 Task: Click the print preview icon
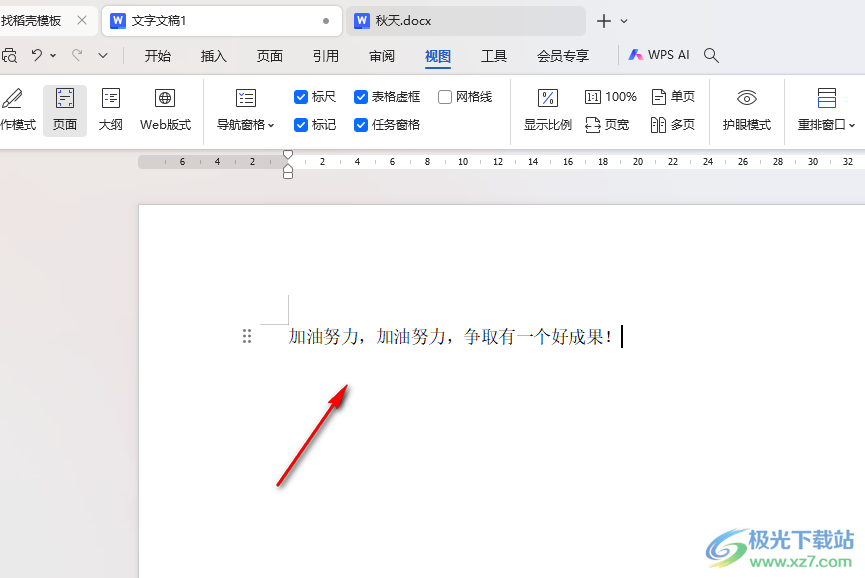pyautogui.click(x=9, y=55)
